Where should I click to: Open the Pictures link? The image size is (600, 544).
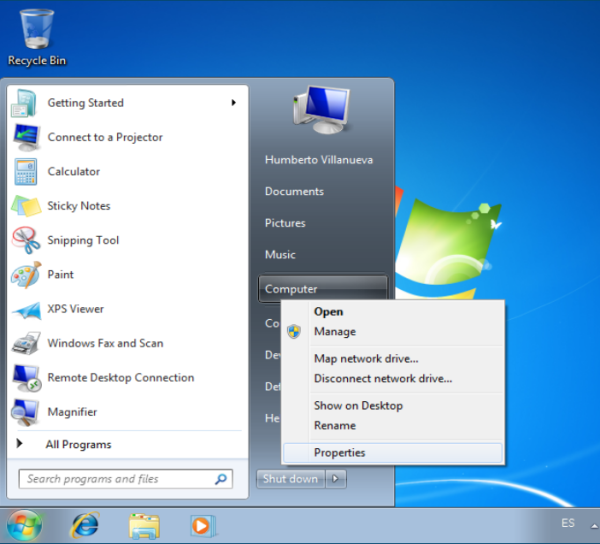pos(285,223)
